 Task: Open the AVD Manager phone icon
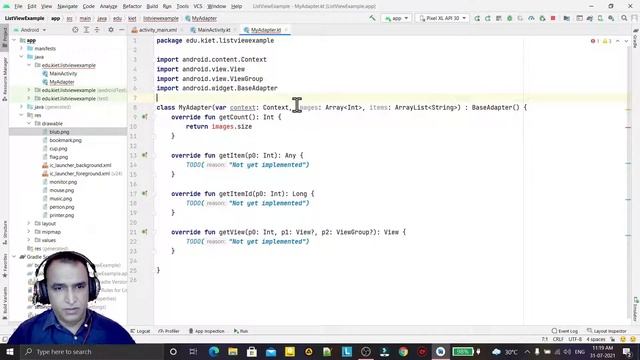[x=600, y=18]
